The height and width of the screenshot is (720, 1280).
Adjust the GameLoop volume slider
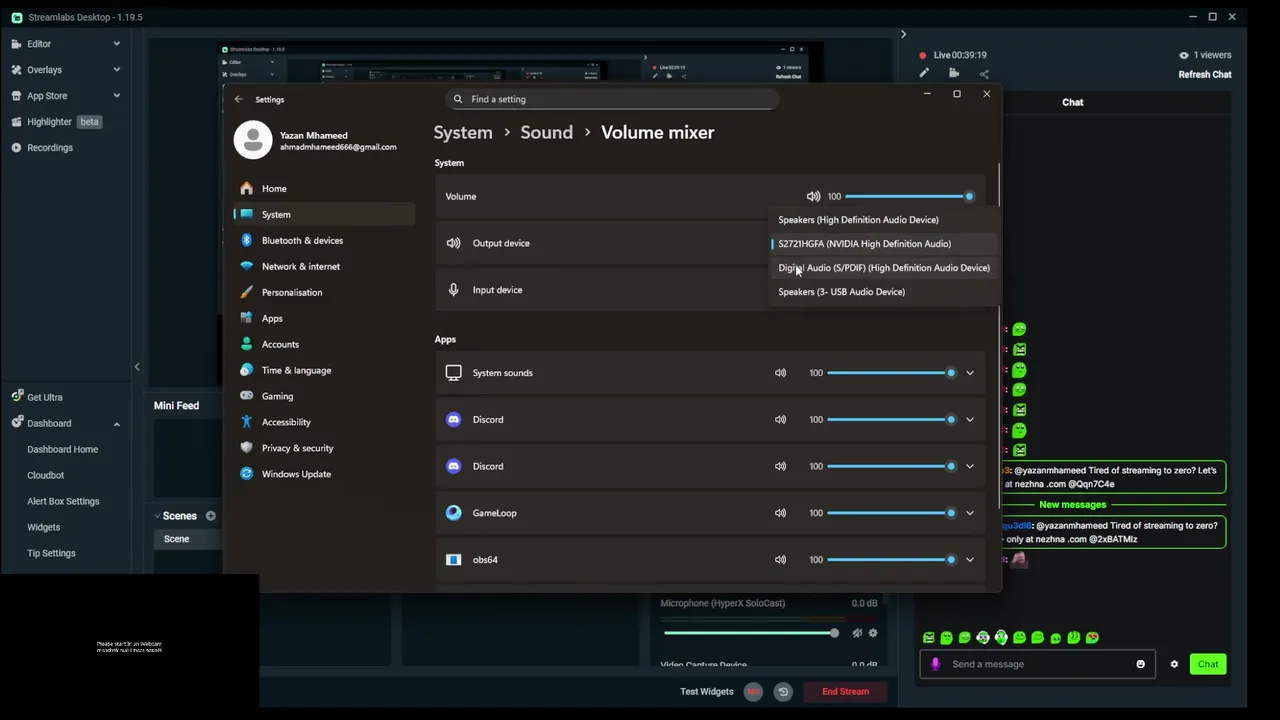(x=890, y=513)
